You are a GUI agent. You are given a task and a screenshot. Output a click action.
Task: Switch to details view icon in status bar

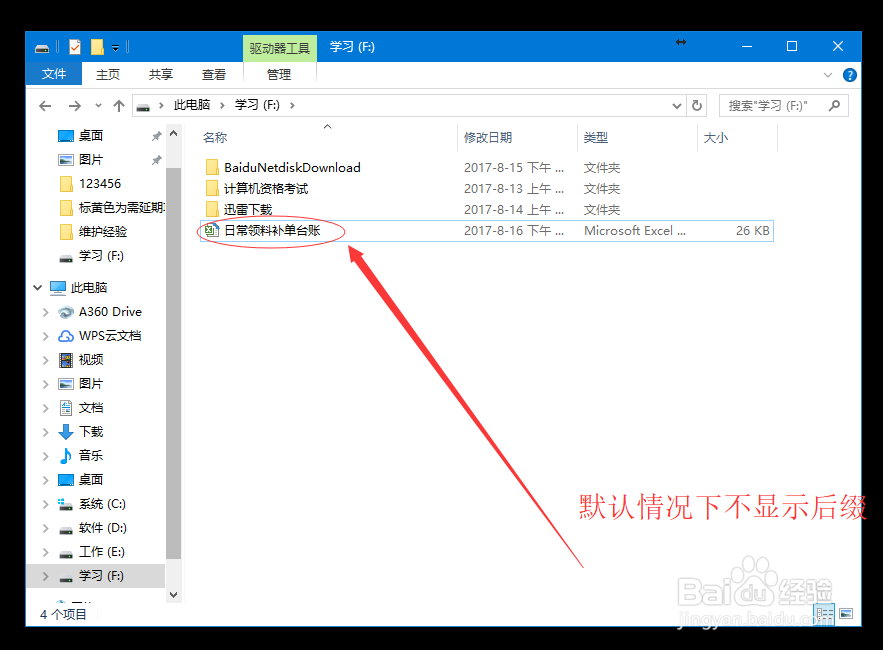(824, 614)
